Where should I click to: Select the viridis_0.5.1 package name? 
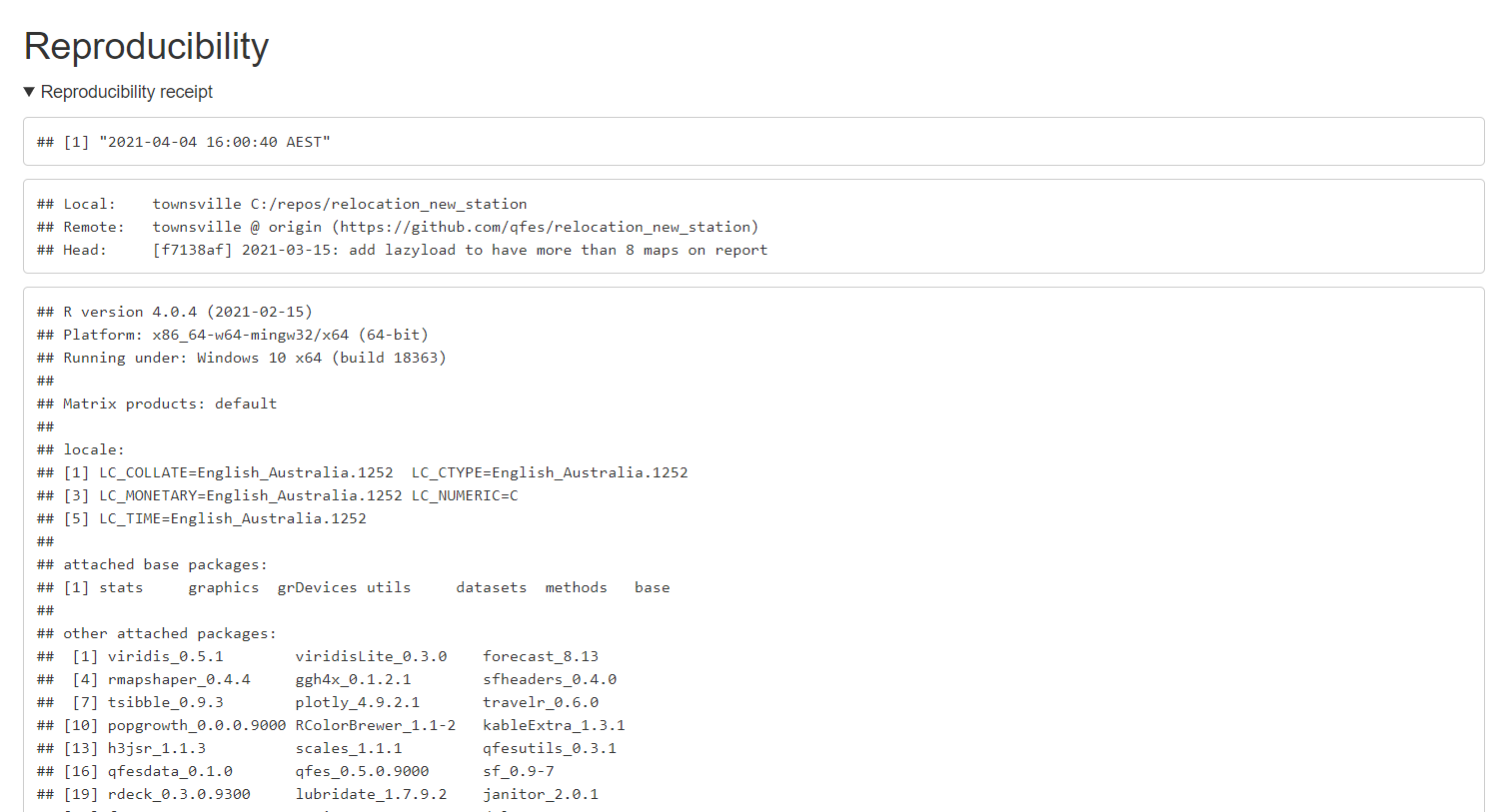pyautogui.click(x=169, y=655)
